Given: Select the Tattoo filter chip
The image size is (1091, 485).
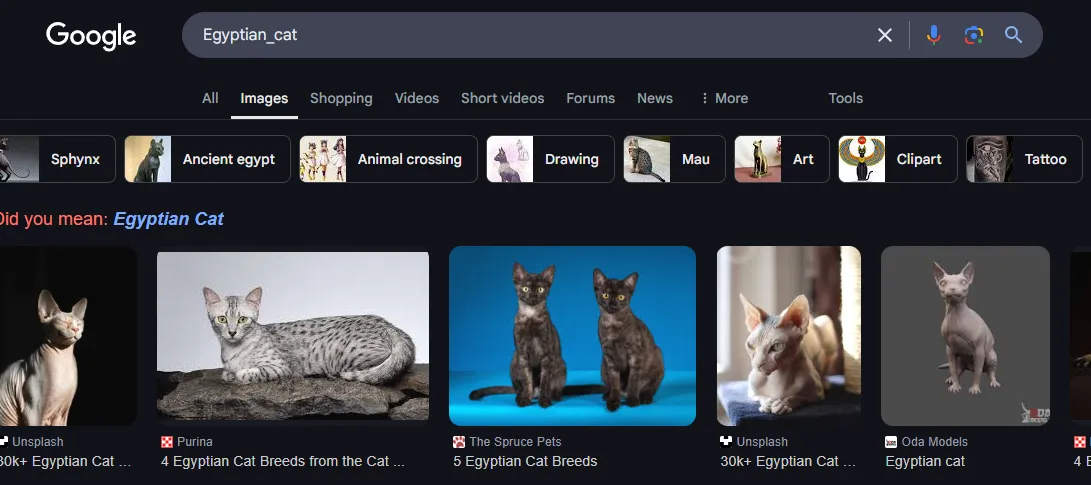Looking at the screenshot, I should (1024, 159).
